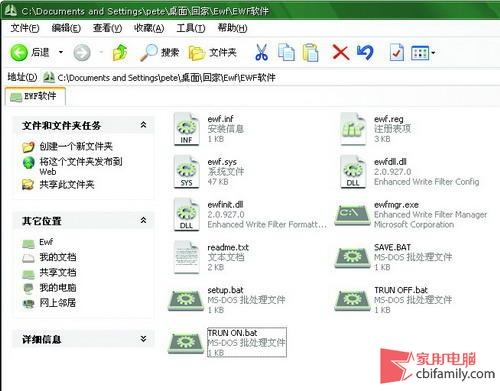Open the 查看(V) menu
500x391 pixels.
[x=107, y=28]
